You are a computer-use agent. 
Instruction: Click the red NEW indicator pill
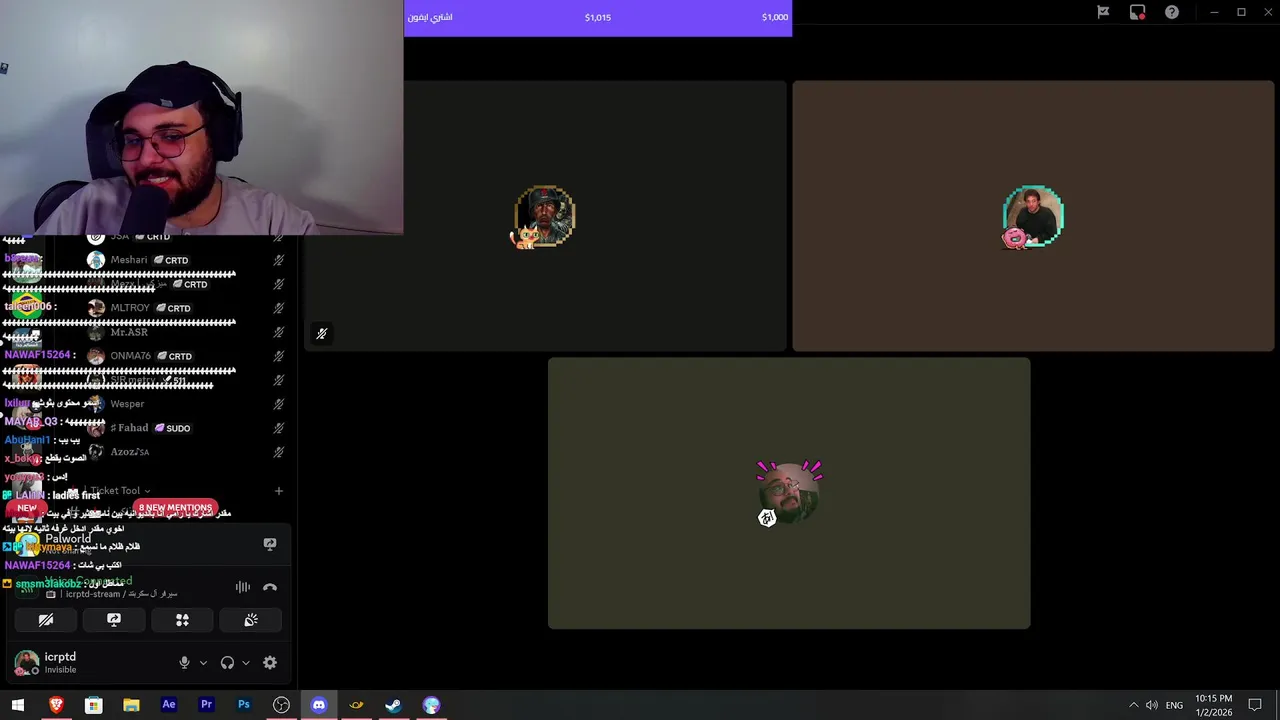point(27,508)
